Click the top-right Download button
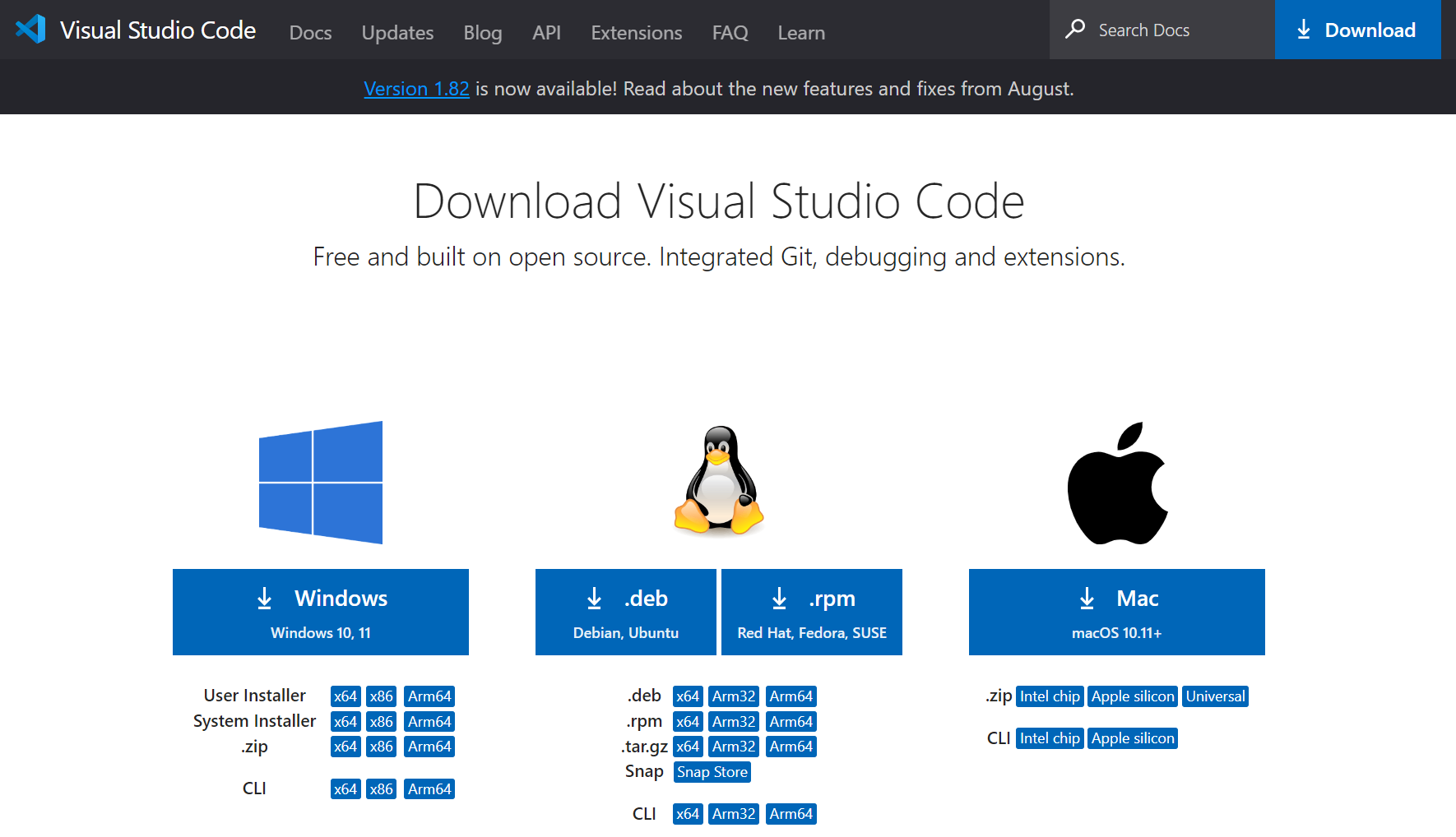This screenshot has width=1456, height=837. 1357,30
